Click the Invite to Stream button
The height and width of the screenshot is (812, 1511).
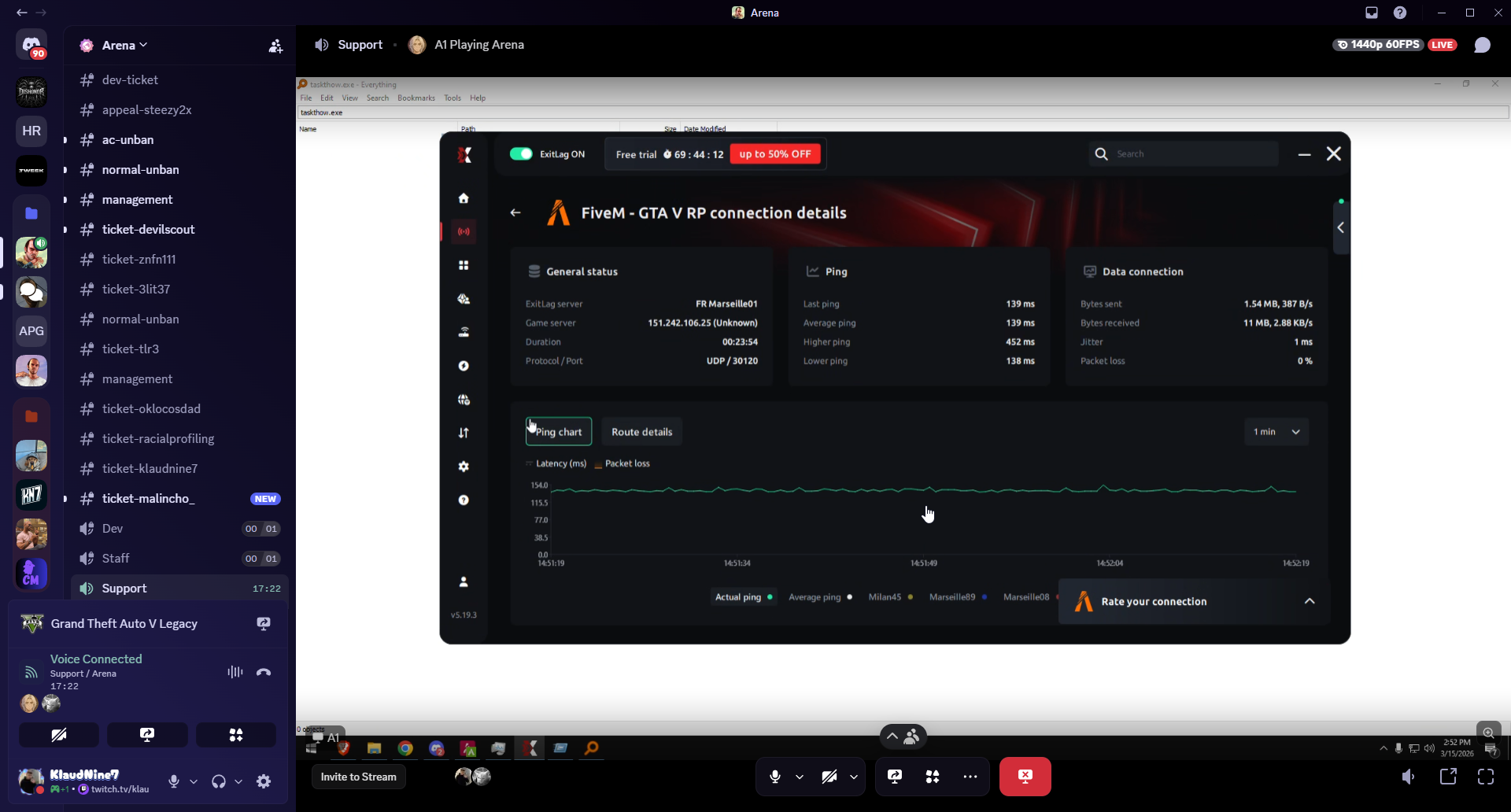359,777
